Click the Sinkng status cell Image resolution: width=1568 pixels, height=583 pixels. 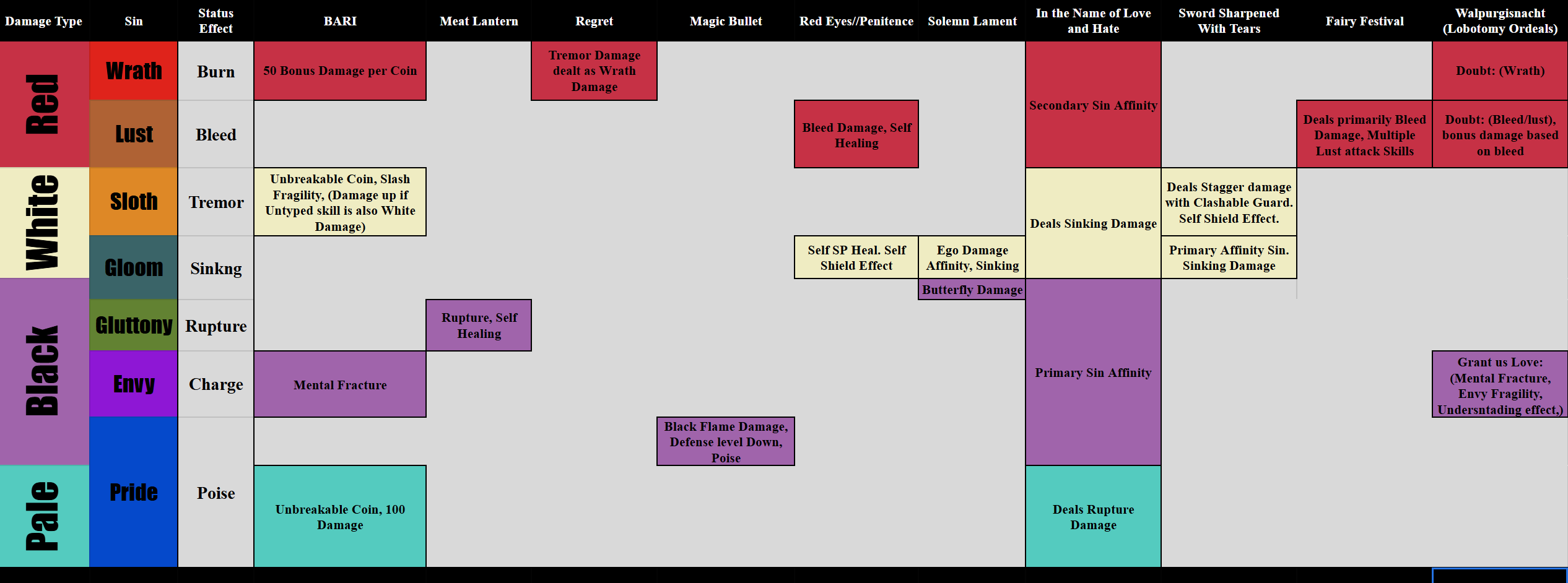pyautogui.click(x=216, y=267)
